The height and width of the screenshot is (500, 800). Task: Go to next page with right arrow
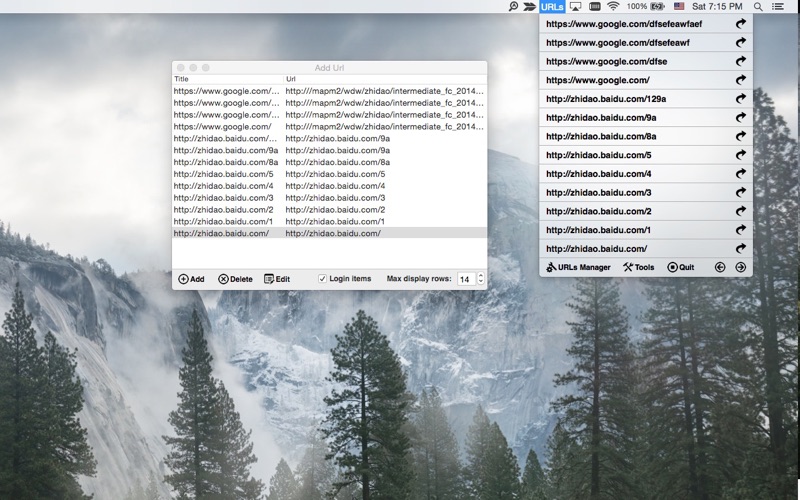coord(740,267)
